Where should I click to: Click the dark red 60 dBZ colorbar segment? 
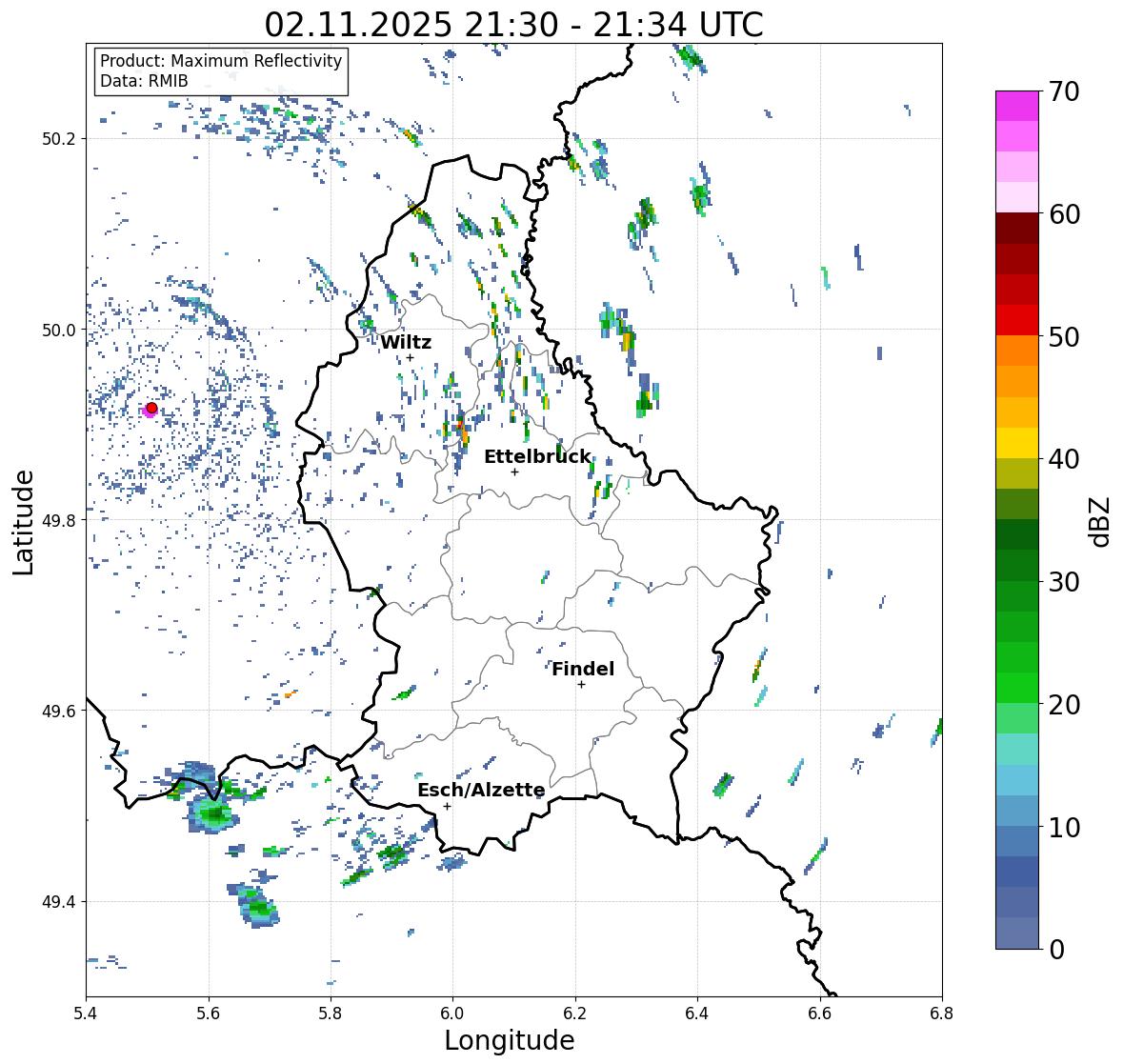[x=1017, y=229]
